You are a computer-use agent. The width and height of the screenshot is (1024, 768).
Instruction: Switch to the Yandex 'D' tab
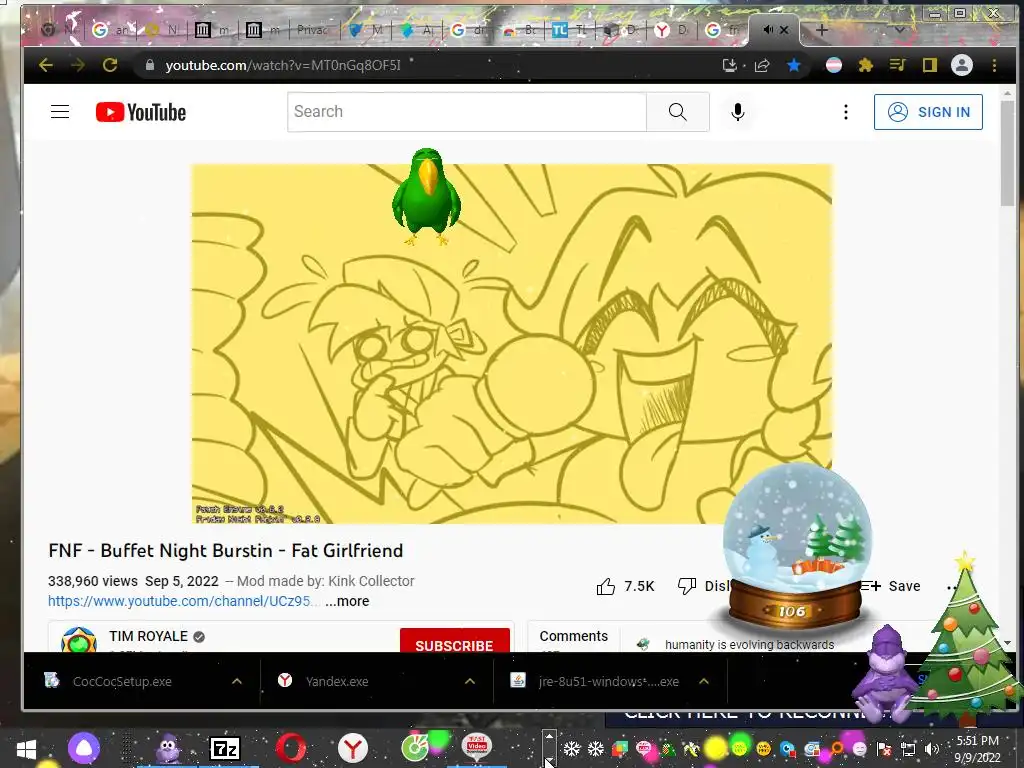click(673, 29)
